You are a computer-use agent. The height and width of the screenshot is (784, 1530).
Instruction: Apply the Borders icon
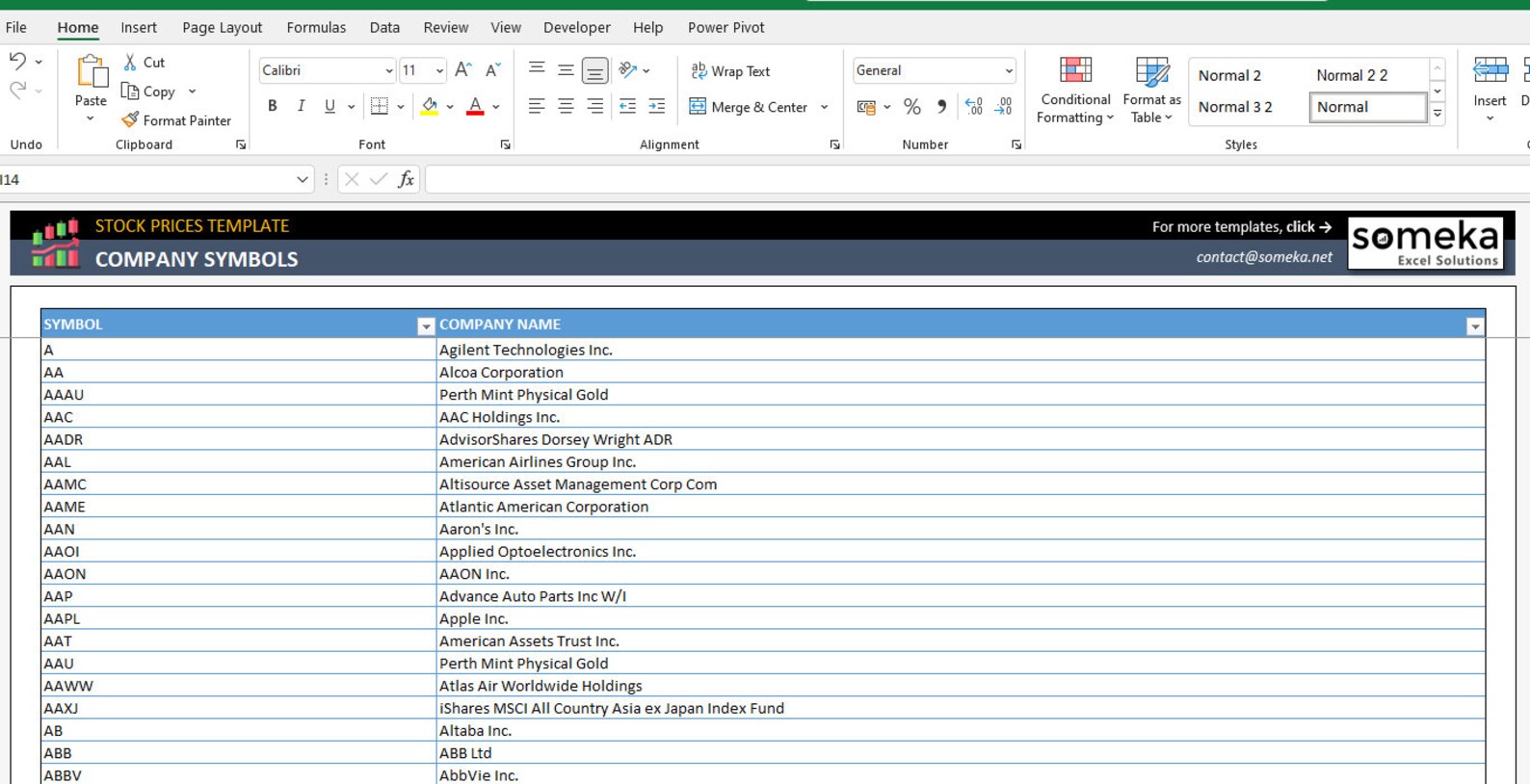[x=380, y=107]
